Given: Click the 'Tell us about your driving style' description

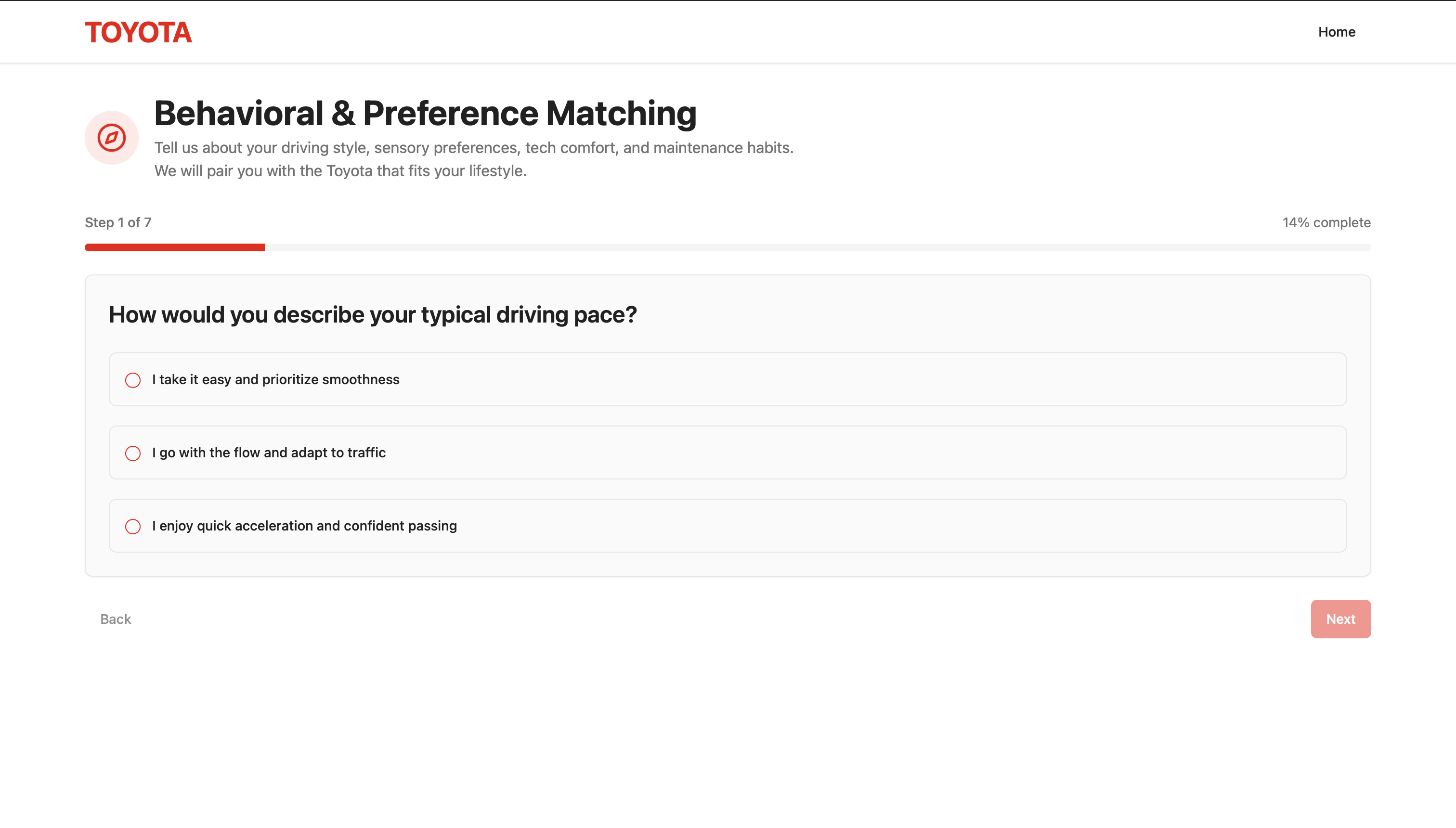Looking at the screenshot, I should (x=474, y=148).
